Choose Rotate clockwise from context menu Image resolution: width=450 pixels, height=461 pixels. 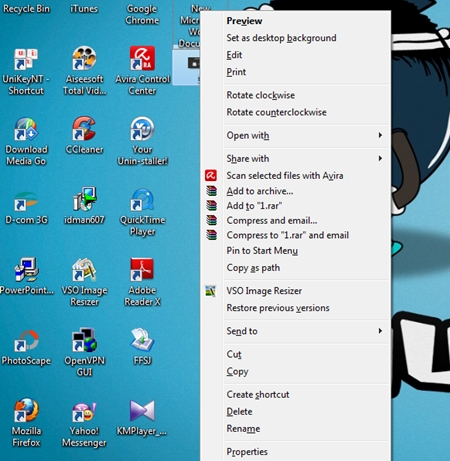pos(261,95)
